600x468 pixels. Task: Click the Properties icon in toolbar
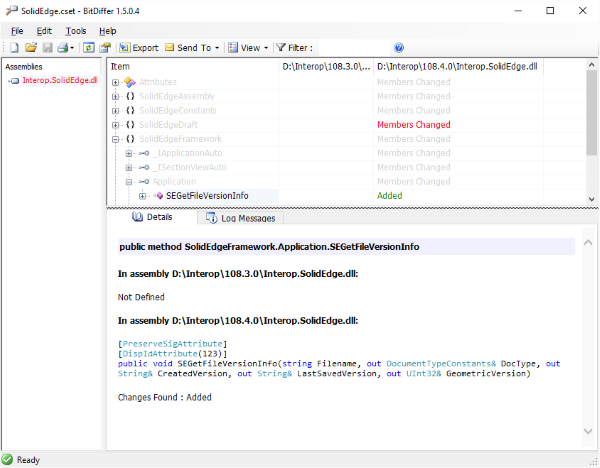pos(105,48)
